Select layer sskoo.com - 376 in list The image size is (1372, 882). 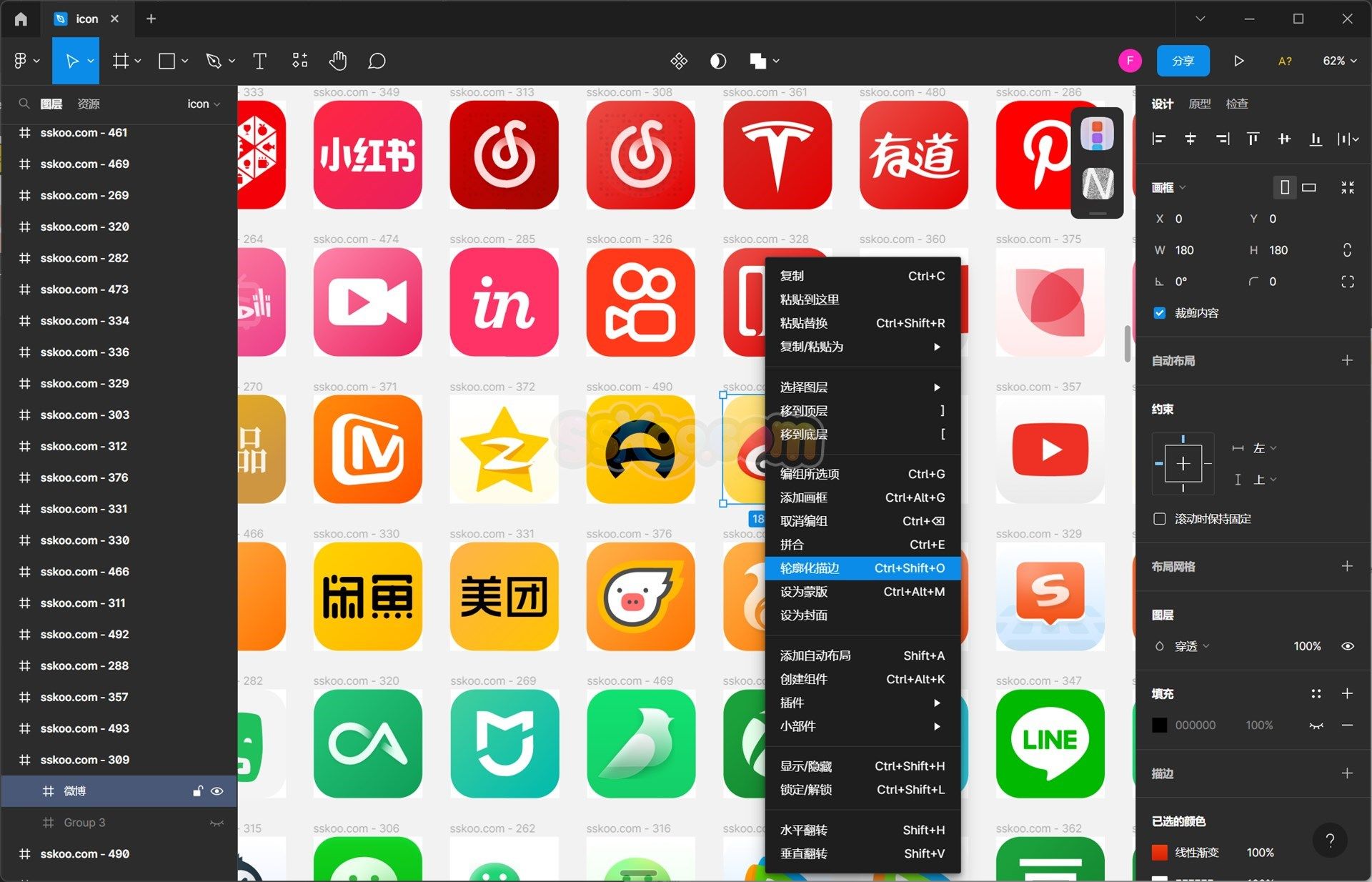84,477
